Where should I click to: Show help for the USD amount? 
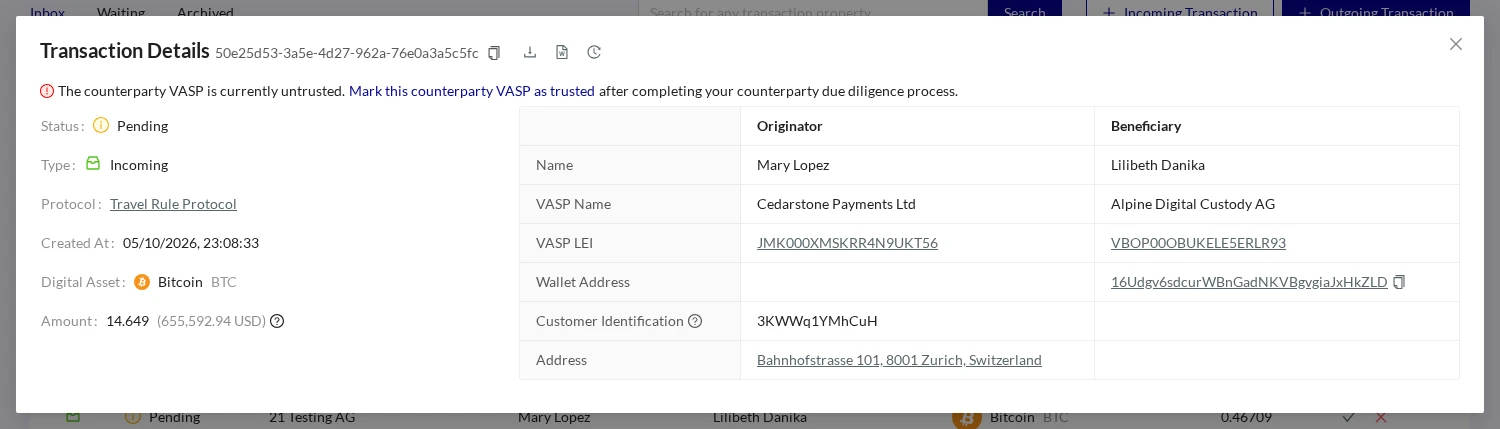tap(277, 321)
